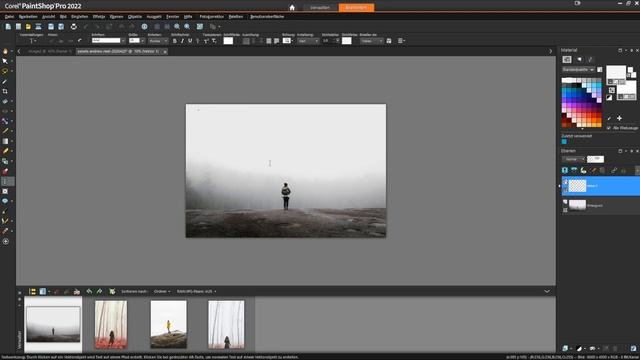Click the Home icon at top
The height and width of the screenshot is (360, 640).
[292, 7]
